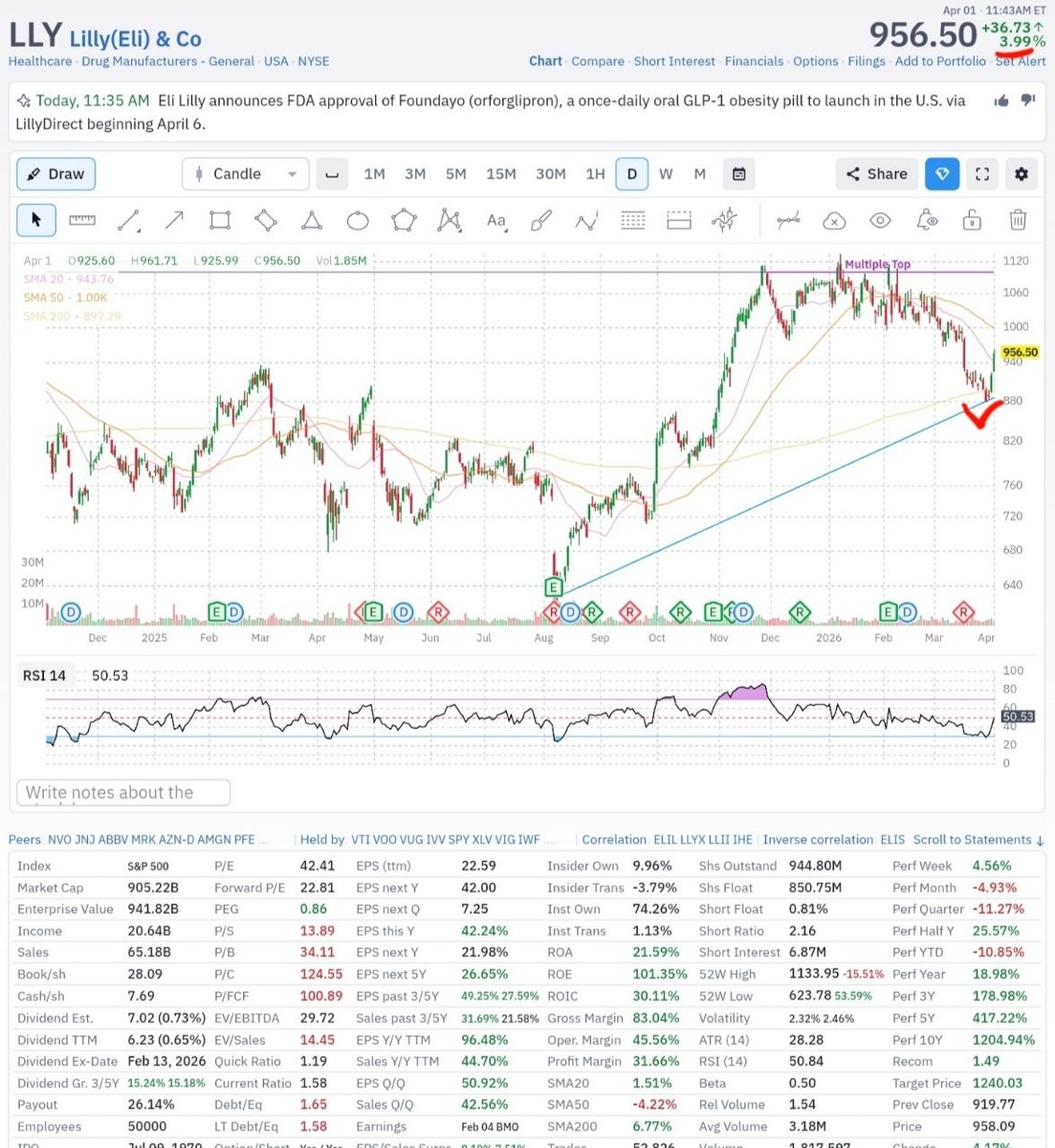Select the M monthly interval button
Image resolution: width=1055 pixels, height=1148 pixels.
700,174
